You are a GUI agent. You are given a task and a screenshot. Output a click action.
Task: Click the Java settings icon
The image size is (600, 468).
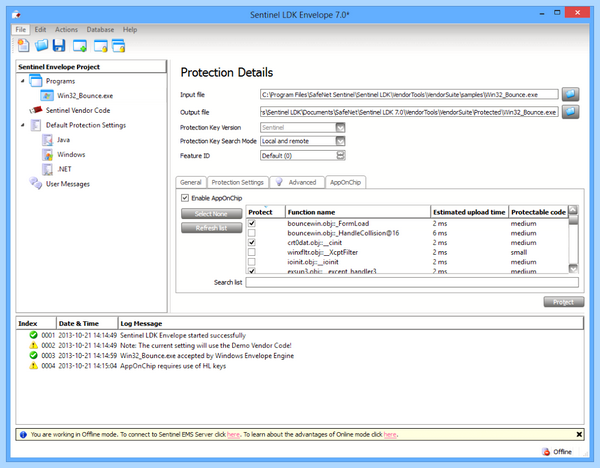47,140
